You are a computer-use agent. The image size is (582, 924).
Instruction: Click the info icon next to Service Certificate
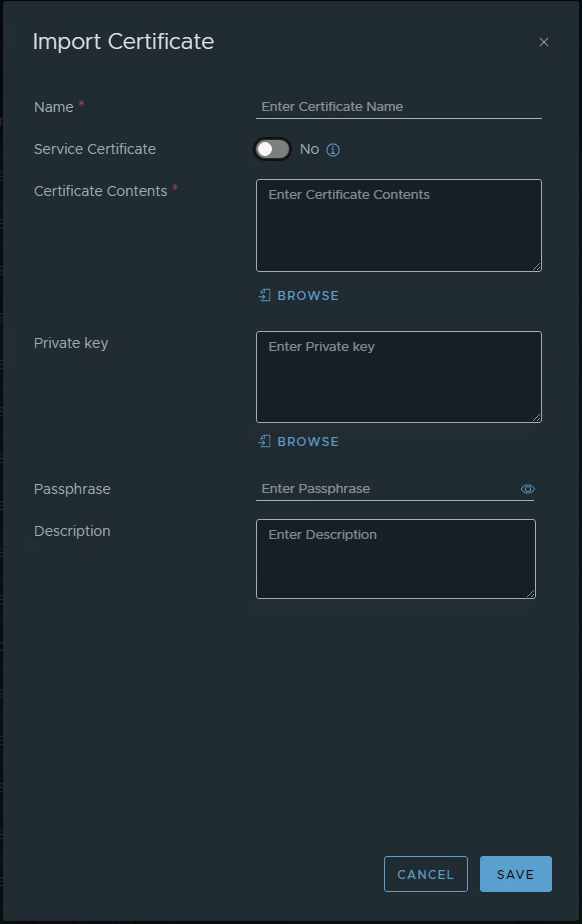[332, 149]
